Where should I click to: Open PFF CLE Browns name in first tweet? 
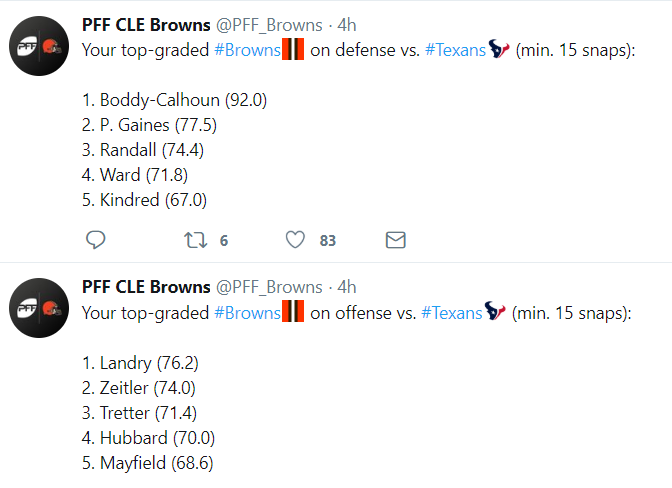[x=146, y=25]
